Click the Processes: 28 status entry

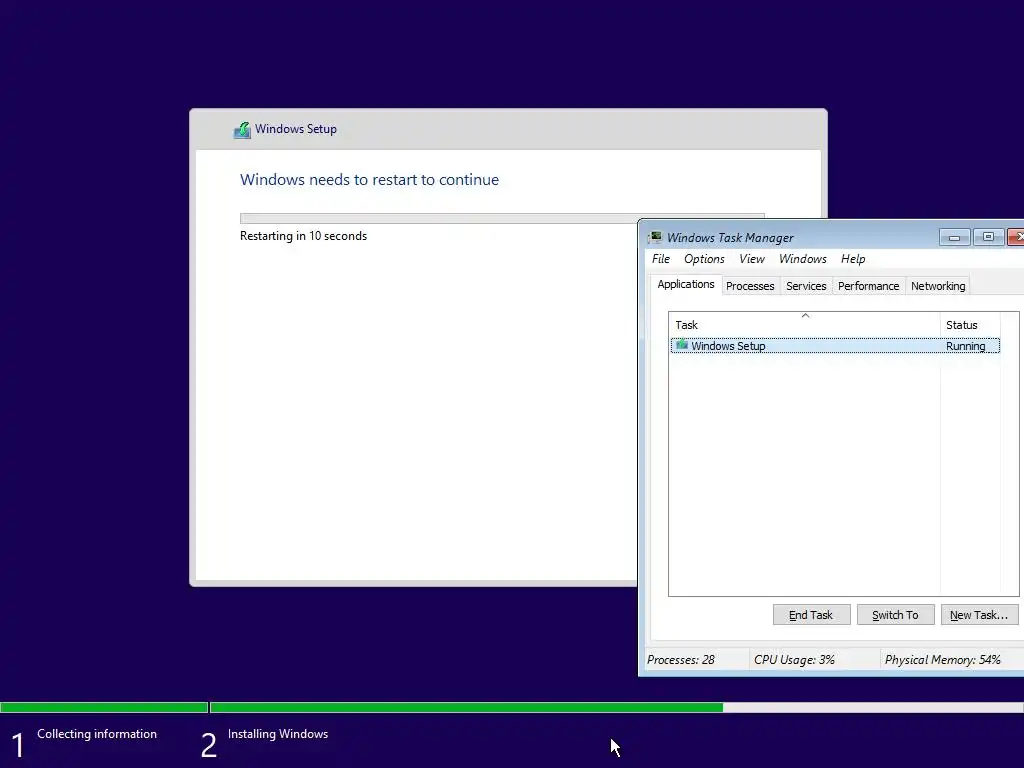[680, 660]
